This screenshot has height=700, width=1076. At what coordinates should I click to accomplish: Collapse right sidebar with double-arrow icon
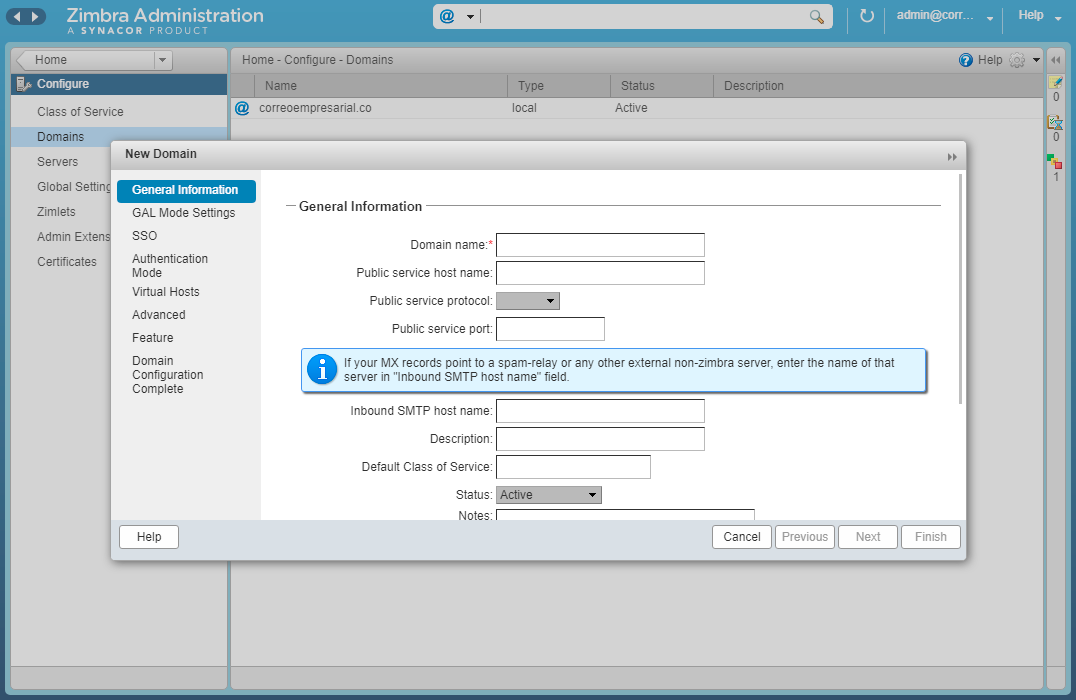1055,60
